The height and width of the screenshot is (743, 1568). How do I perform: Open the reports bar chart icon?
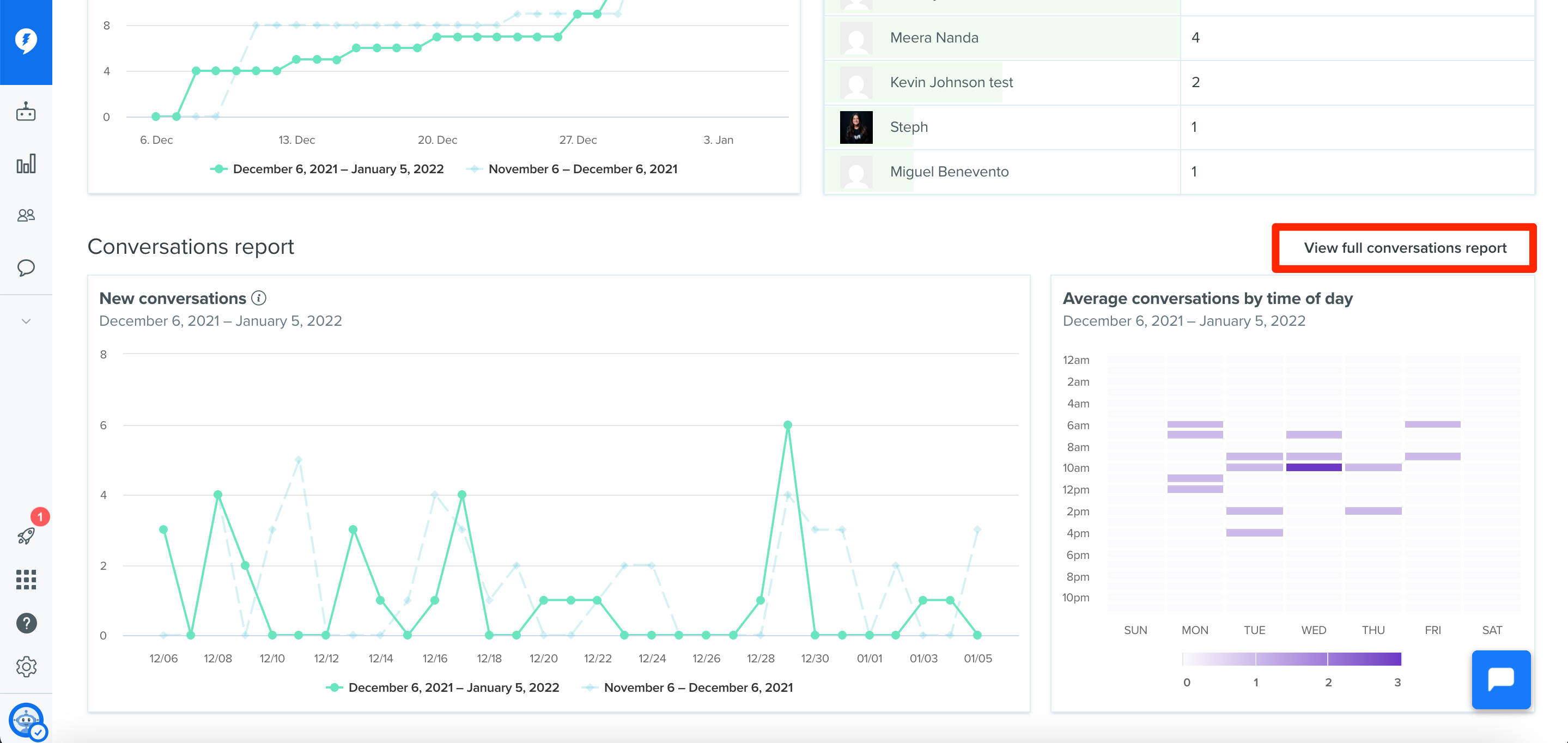tap(26, 164)
